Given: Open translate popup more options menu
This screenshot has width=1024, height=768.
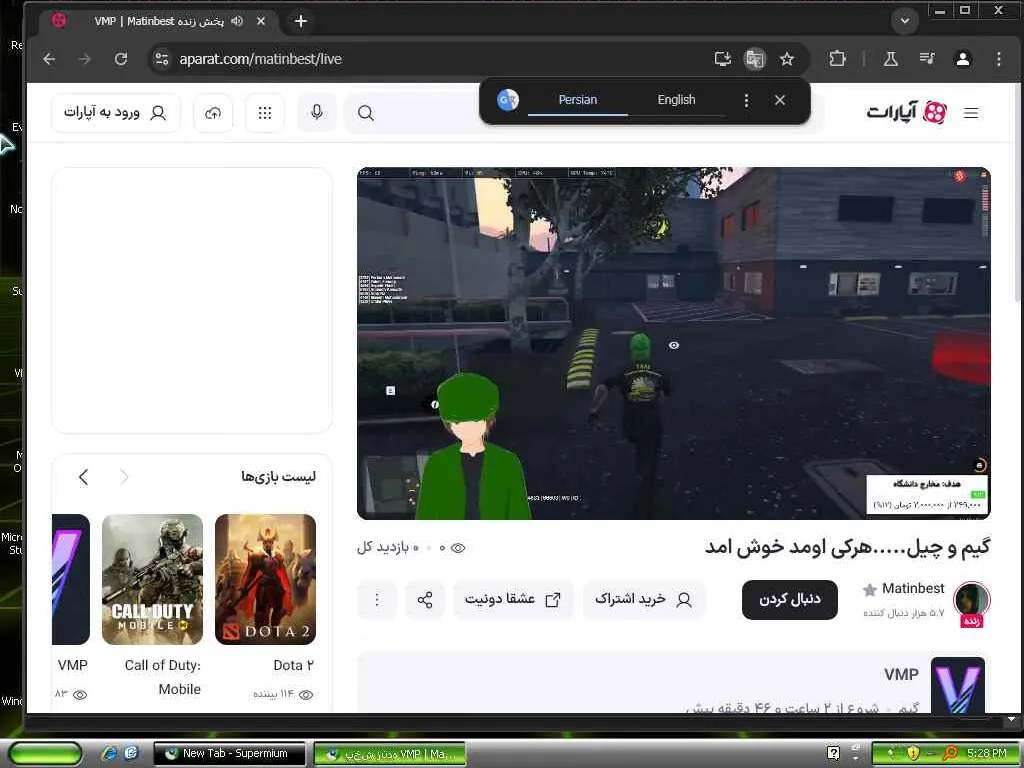Looking at the screenshot, I should coord(746,100).
